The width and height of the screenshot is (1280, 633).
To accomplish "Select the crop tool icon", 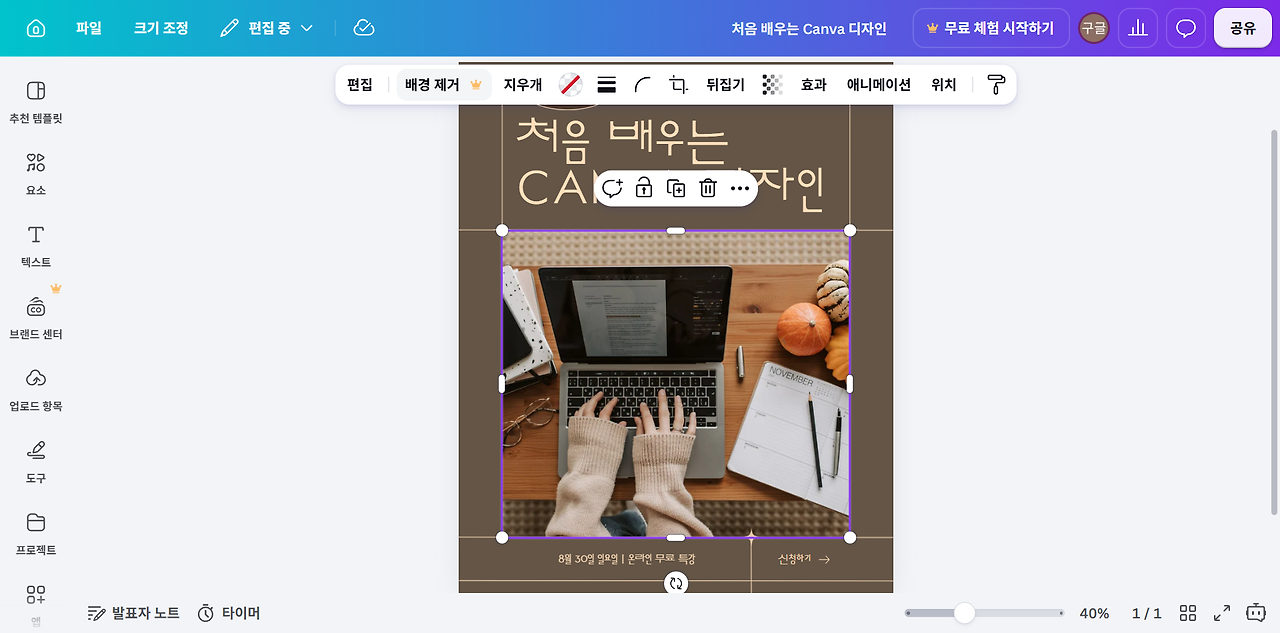I will pyautogui.click(x=679, y=85).
